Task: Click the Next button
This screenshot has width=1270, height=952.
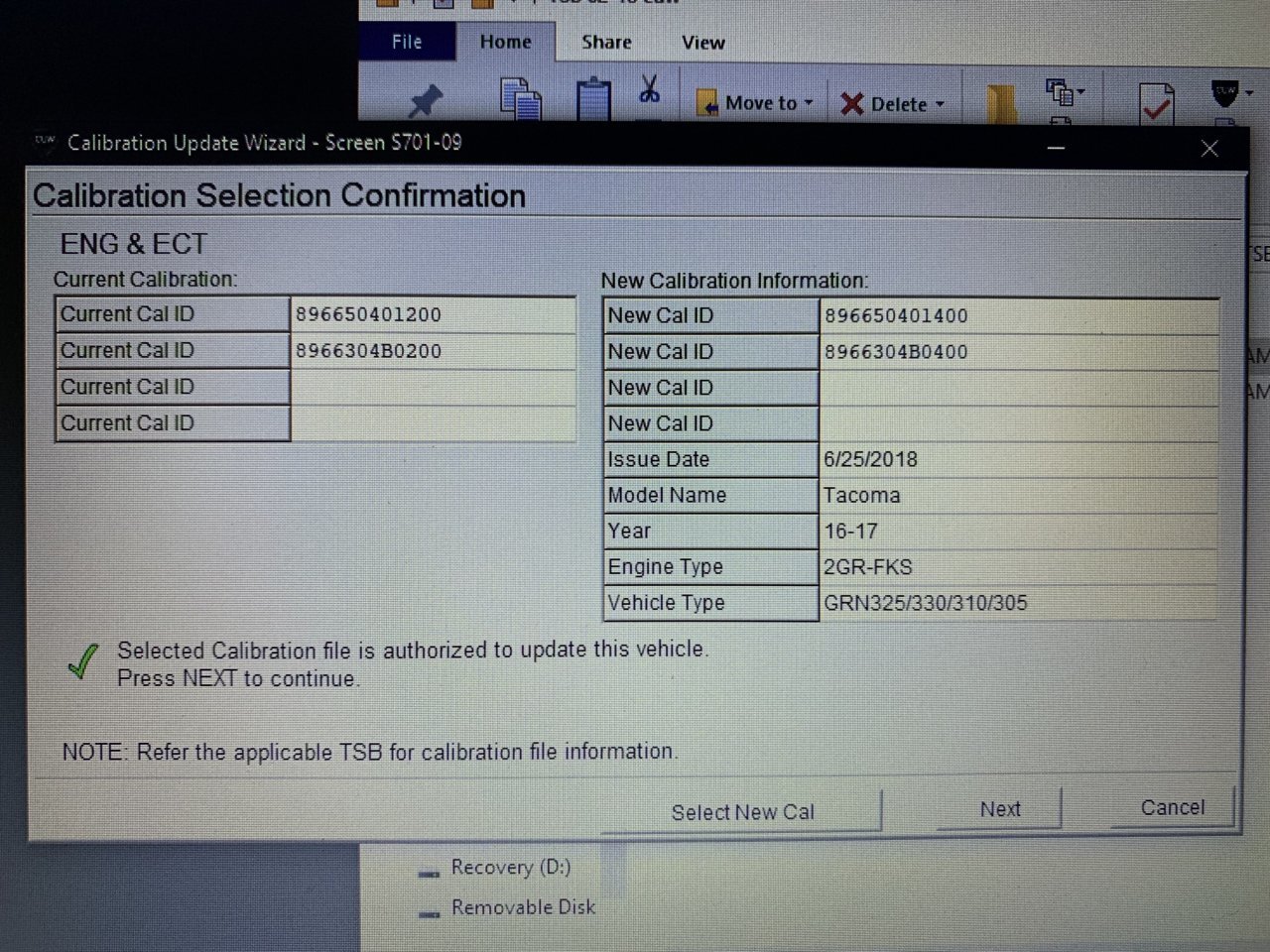Action: click(999, 809)
